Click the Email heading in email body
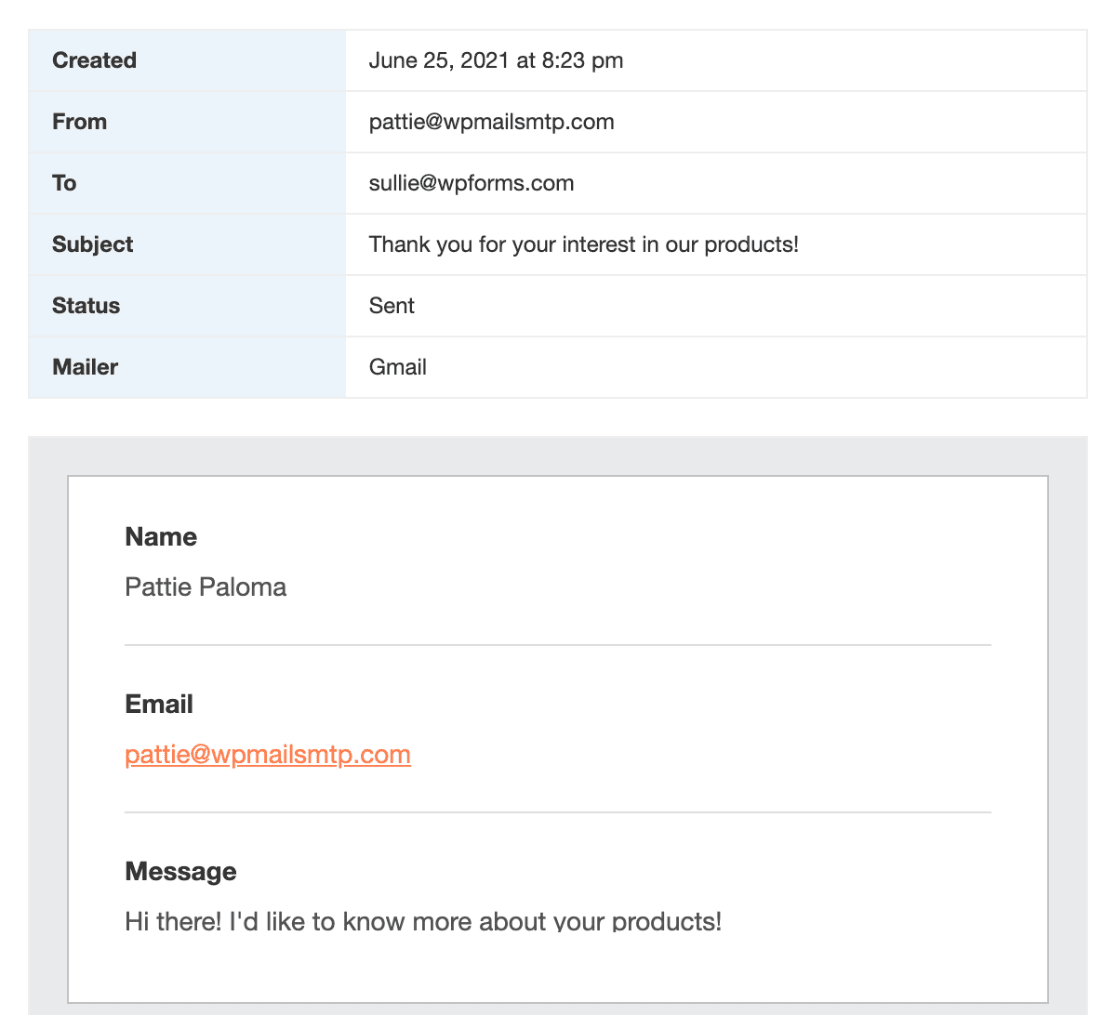Screen dimensions: 1116x1015 159,704
